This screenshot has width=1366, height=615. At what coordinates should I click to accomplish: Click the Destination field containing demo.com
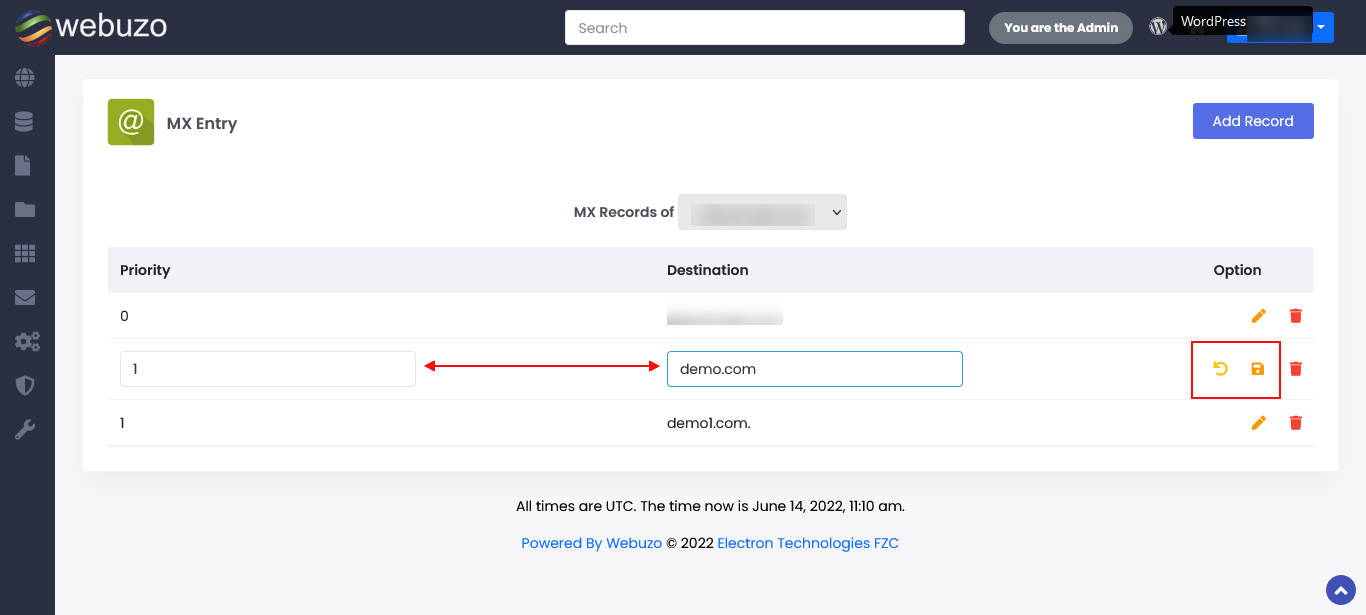[814, 369]
